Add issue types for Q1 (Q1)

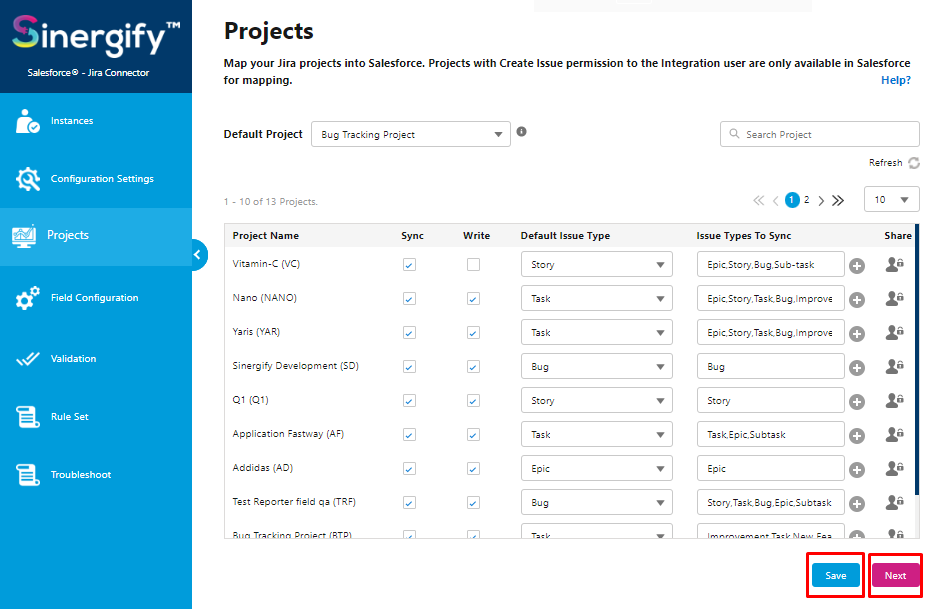click(857, 402)
